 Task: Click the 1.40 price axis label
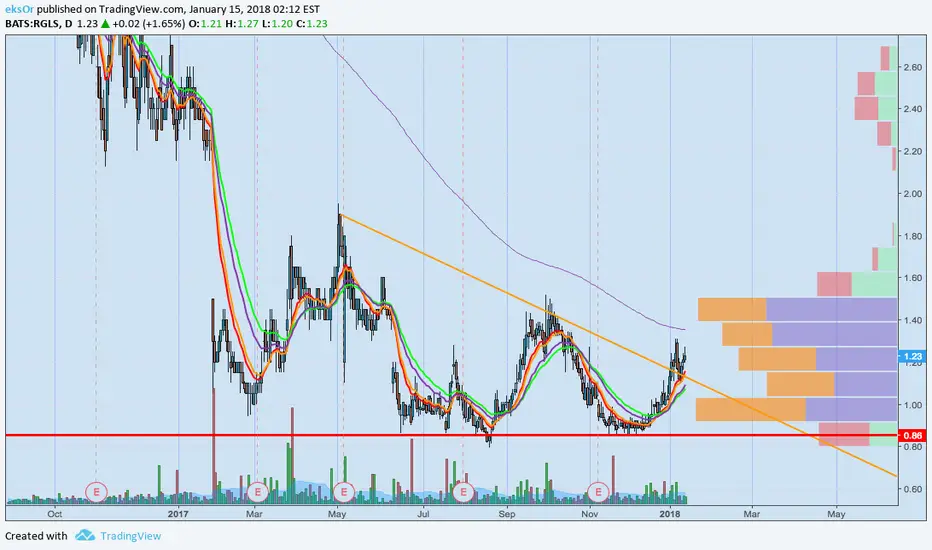tap(912, 320)
